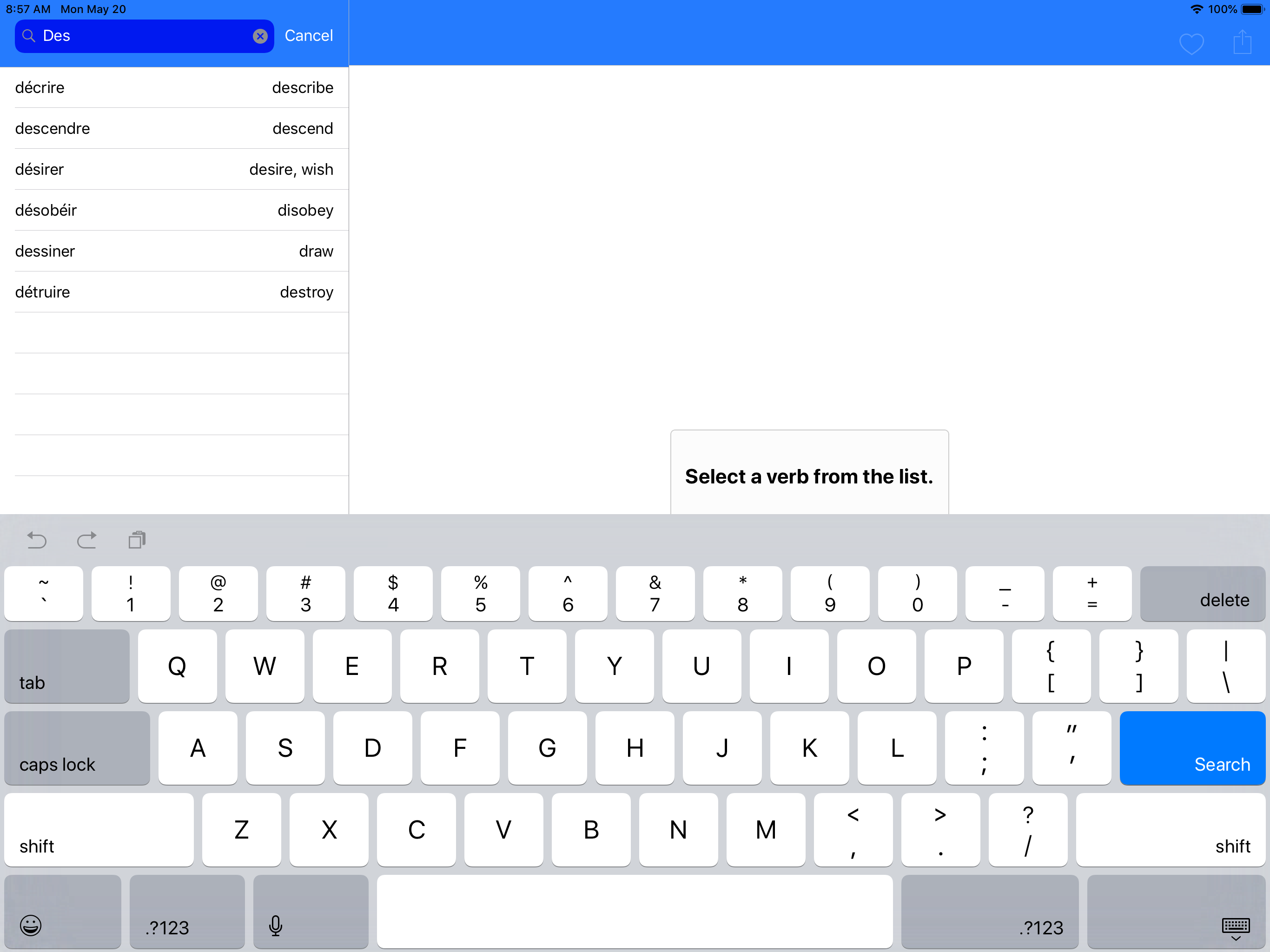
Task: Tap the blue Search key
Action: coord(1192,748)
